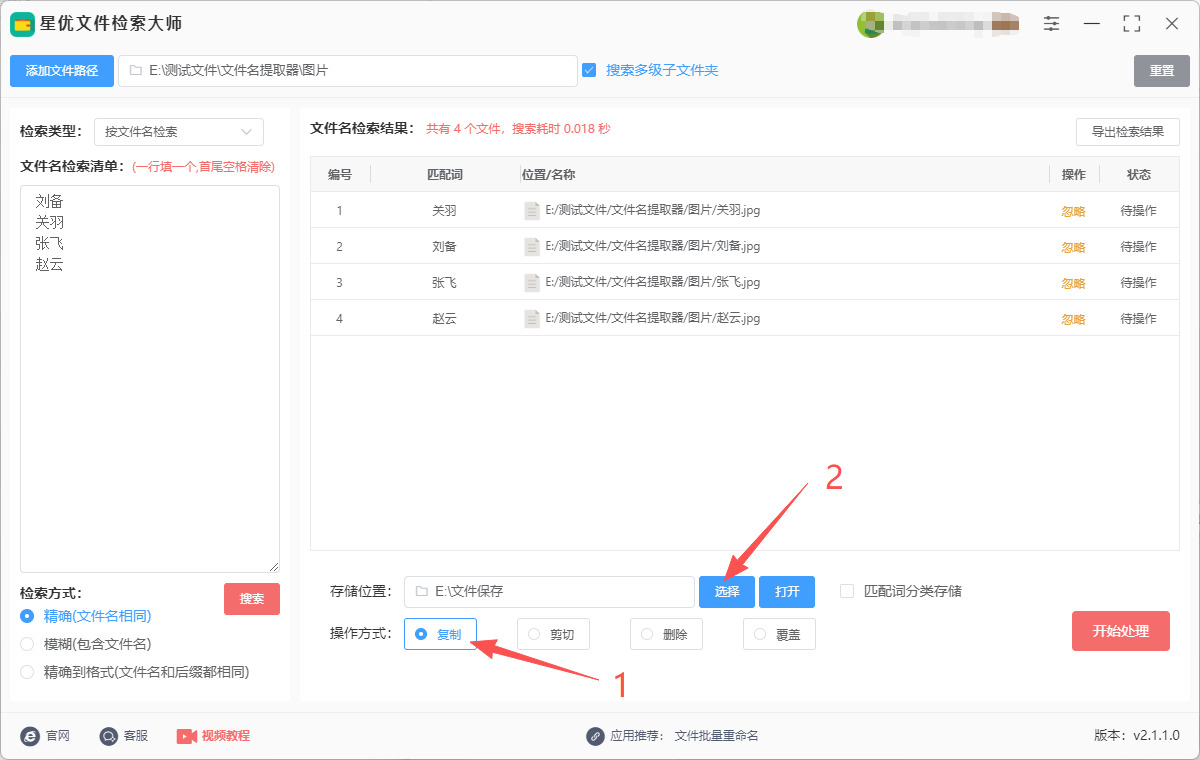Toggle fullscreen window icon

(1132, 23)
